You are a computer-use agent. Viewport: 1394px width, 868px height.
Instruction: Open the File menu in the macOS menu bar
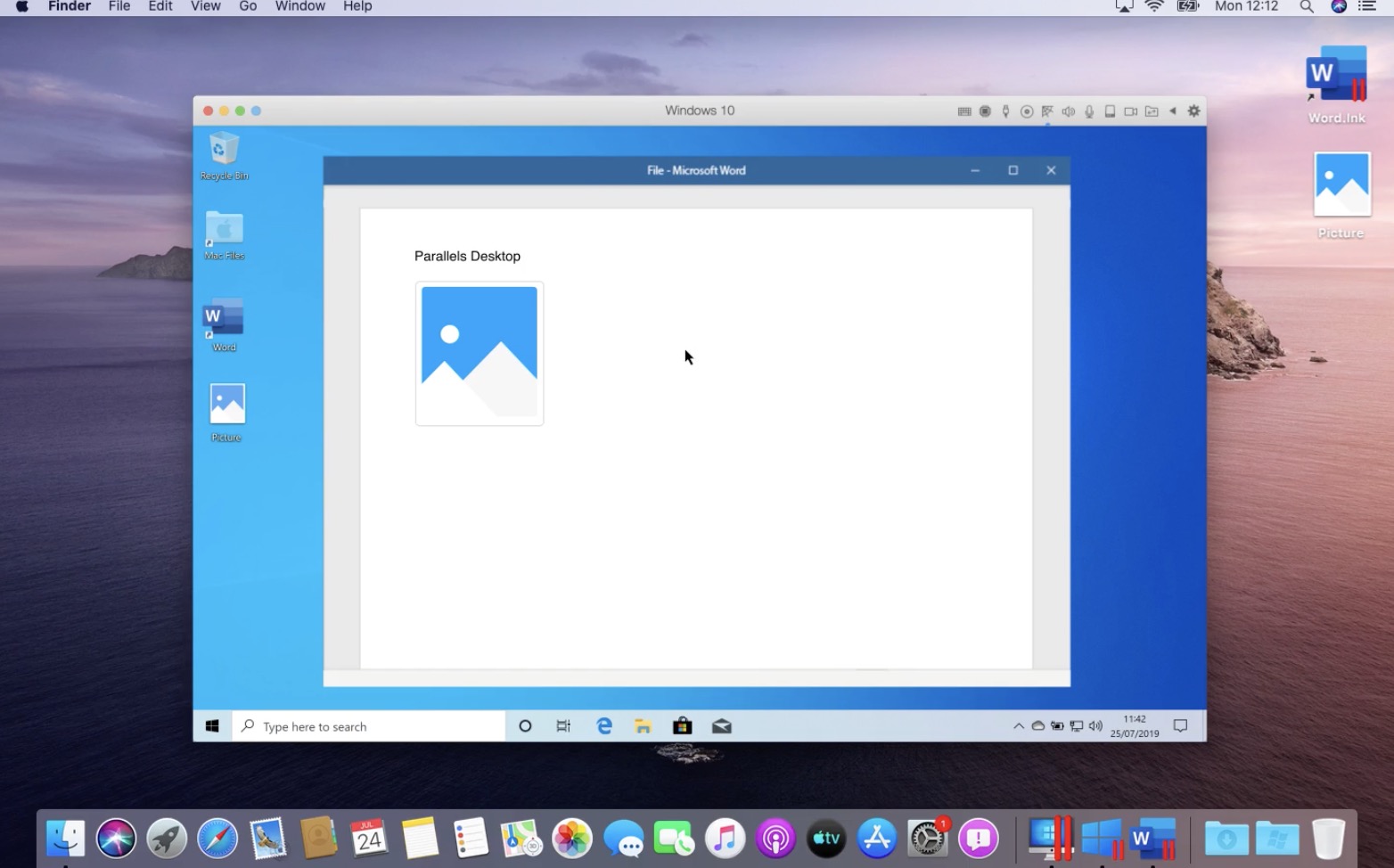click(x=119, y=6)
